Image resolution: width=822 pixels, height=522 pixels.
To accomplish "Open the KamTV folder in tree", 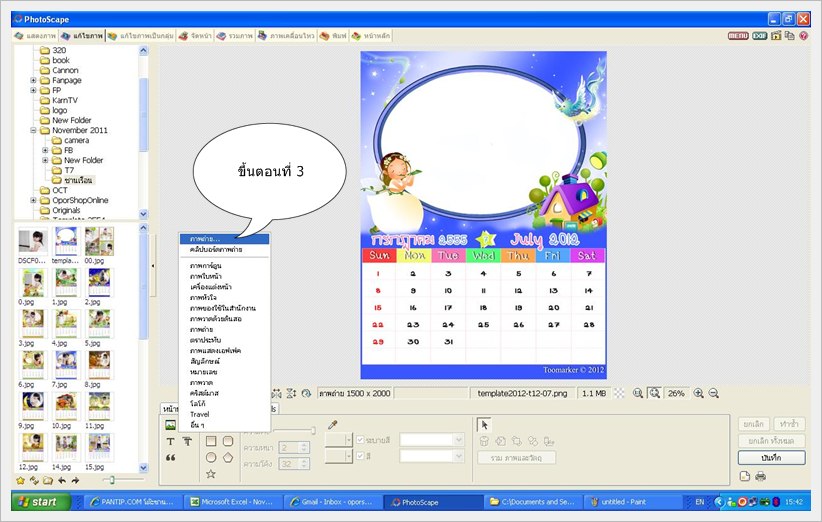I will [64, 100].
